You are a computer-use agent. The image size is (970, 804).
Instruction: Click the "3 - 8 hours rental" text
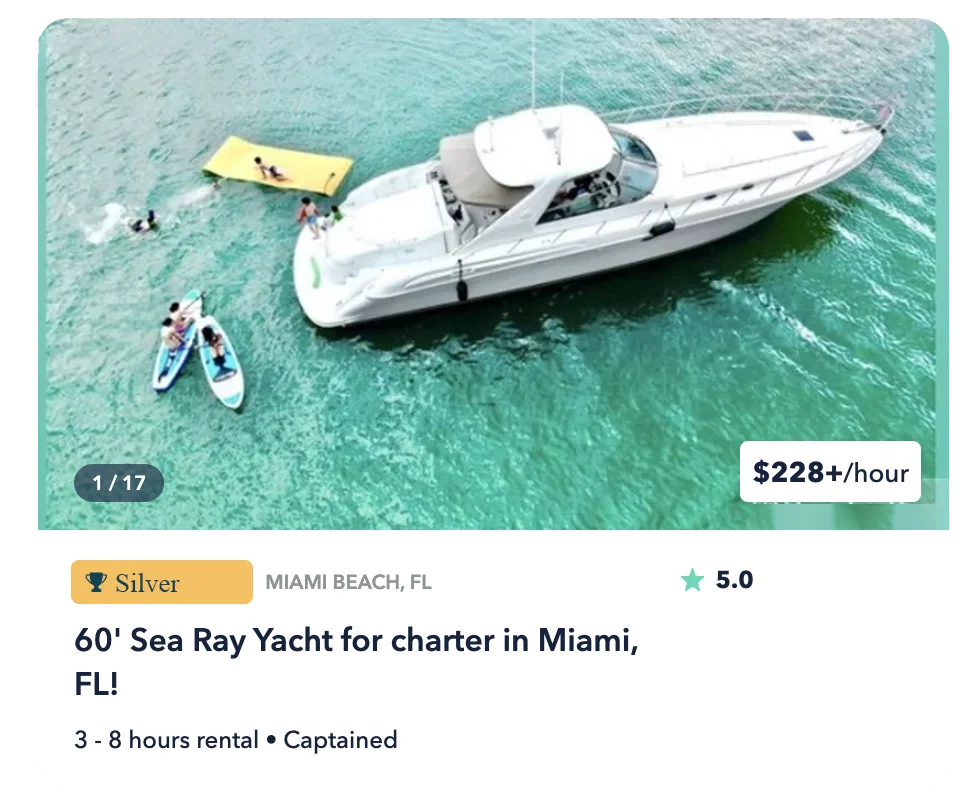(166, 740)
